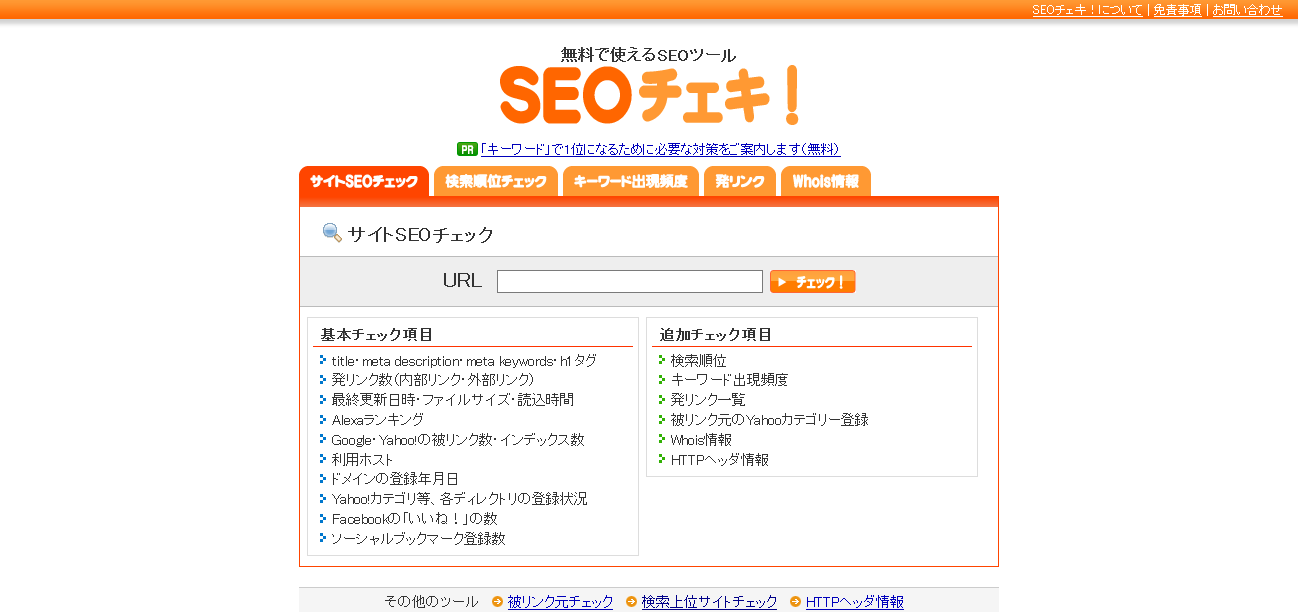Click the green PR badge icon
1298x612 pixels.
coord(467,149)
